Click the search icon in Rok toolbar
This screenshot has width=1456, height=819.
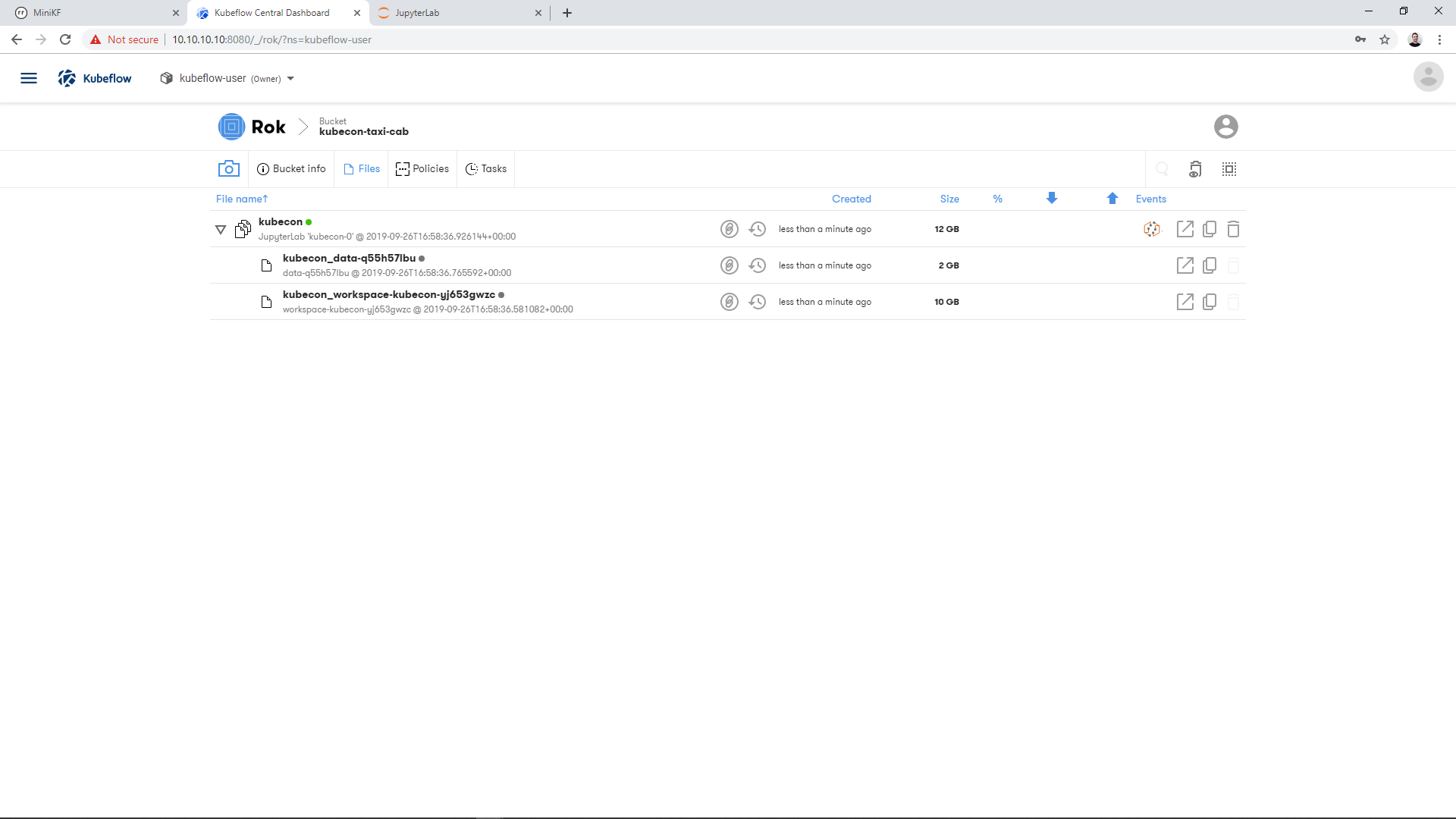tap(1162, 169)
